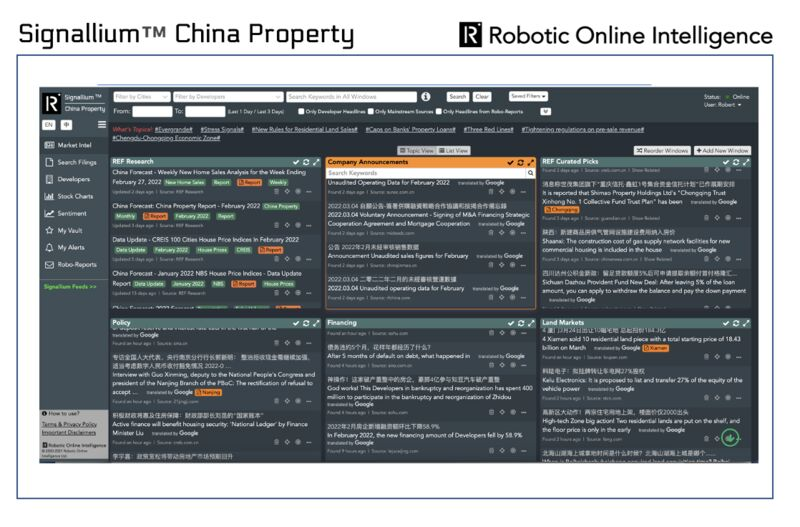Switch to List View
The width and height of the screenshot is (800, 527).
tap(453, 150)
